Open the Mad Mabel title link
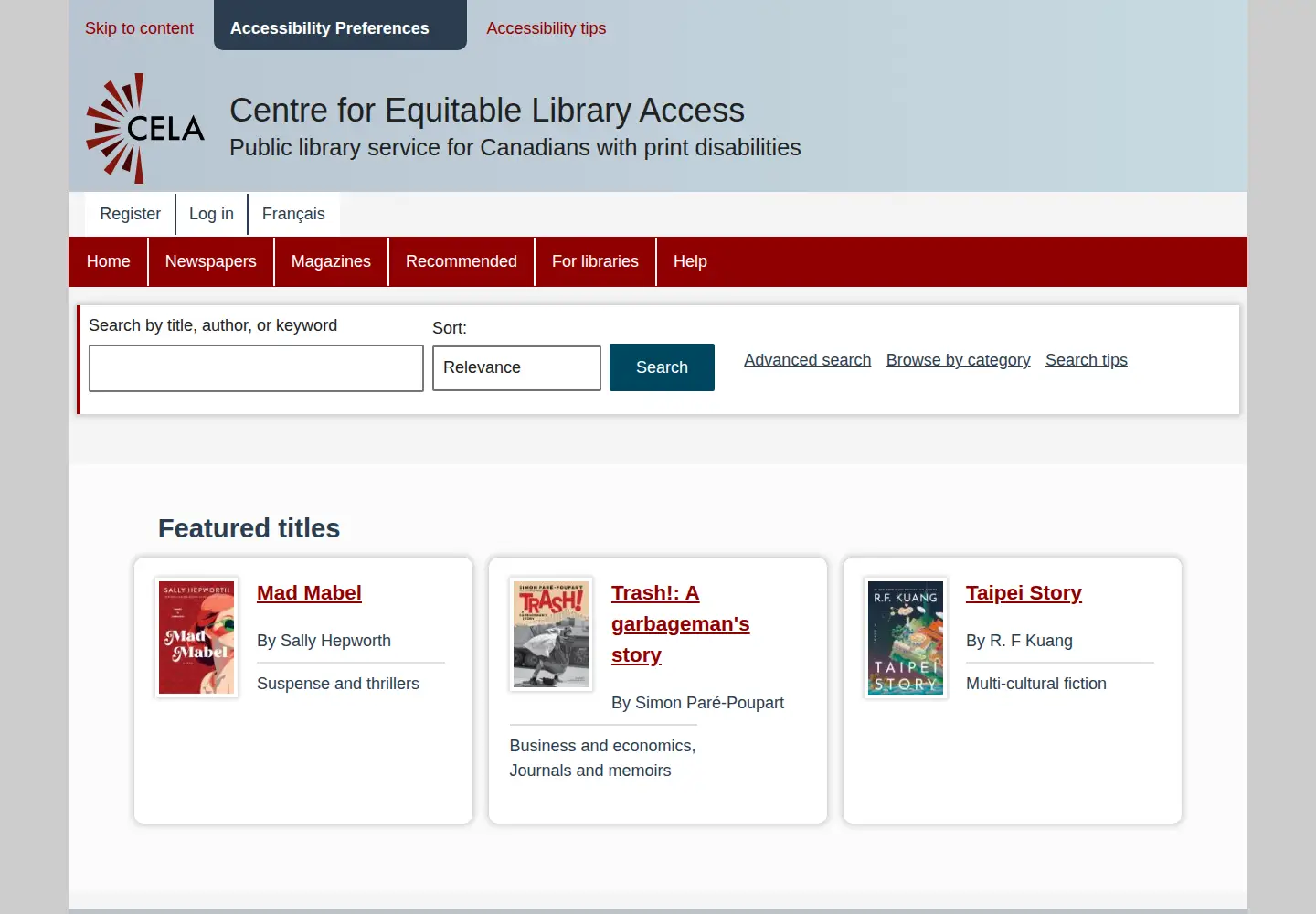Viewport: 1316px width, 914px height. click(x=309, y=593)
